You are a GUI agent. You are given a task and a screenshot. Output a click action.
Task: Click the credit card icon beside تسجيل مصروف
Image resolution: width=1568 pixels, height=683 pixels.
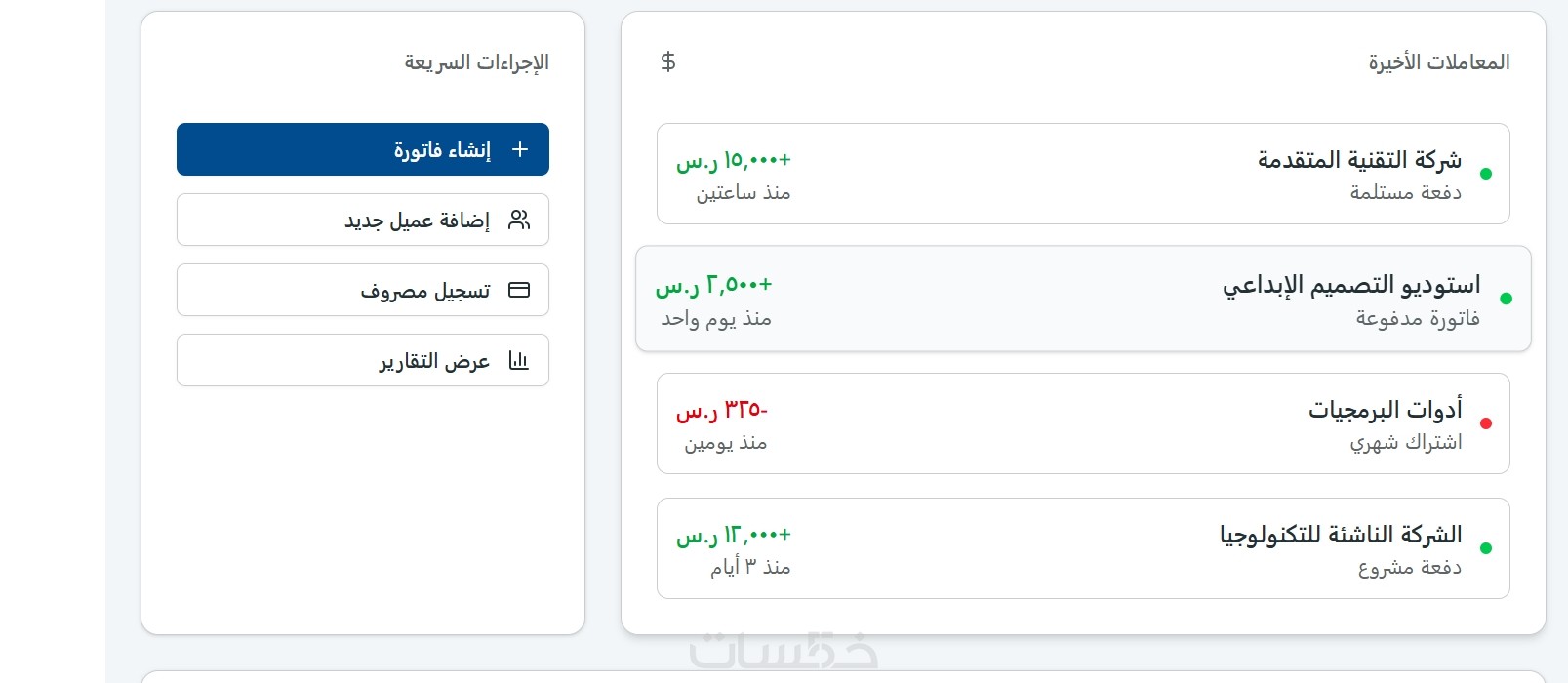tap(519, 290)
